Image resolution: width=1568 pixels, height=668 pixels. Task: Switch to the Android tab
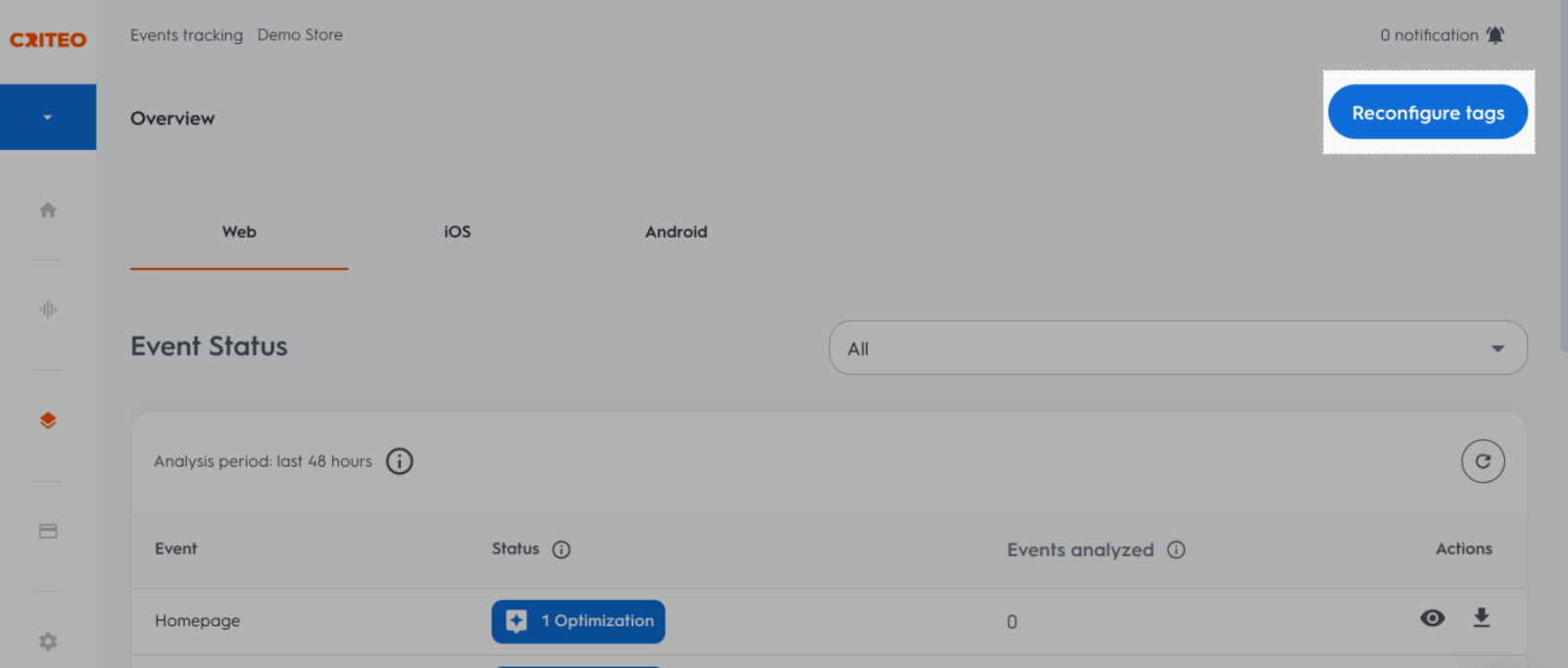[x=676, y=232]
